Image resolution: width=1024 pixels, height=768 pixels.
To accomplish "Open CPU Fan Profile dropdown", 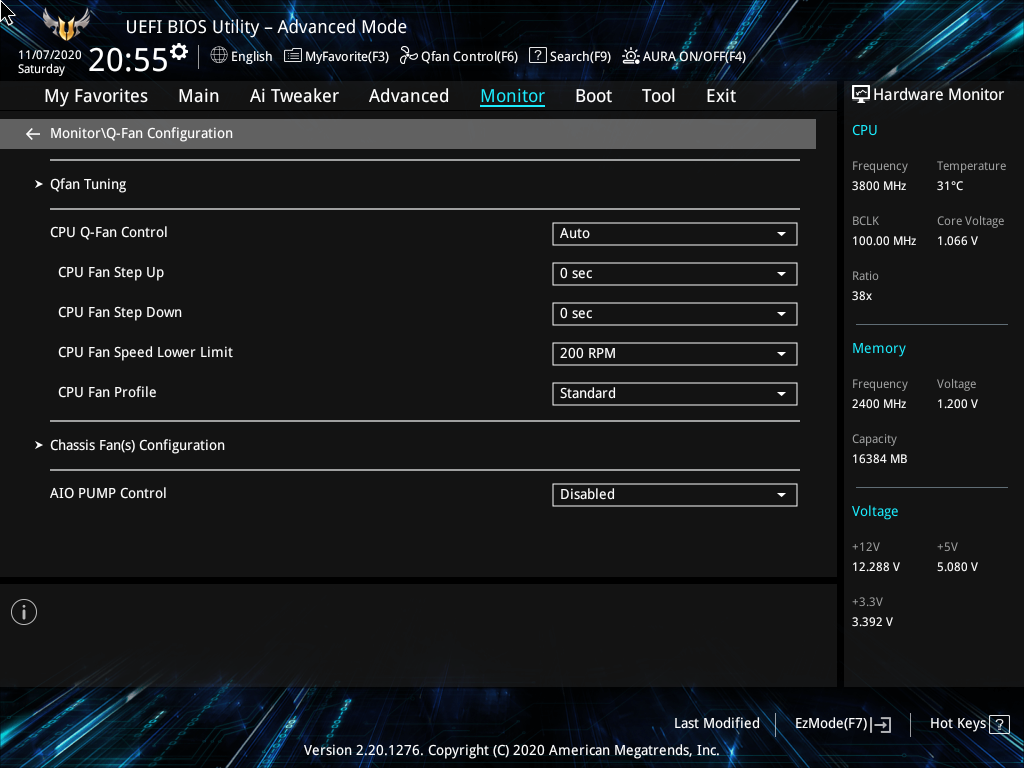I will click(x=675, y=394).
